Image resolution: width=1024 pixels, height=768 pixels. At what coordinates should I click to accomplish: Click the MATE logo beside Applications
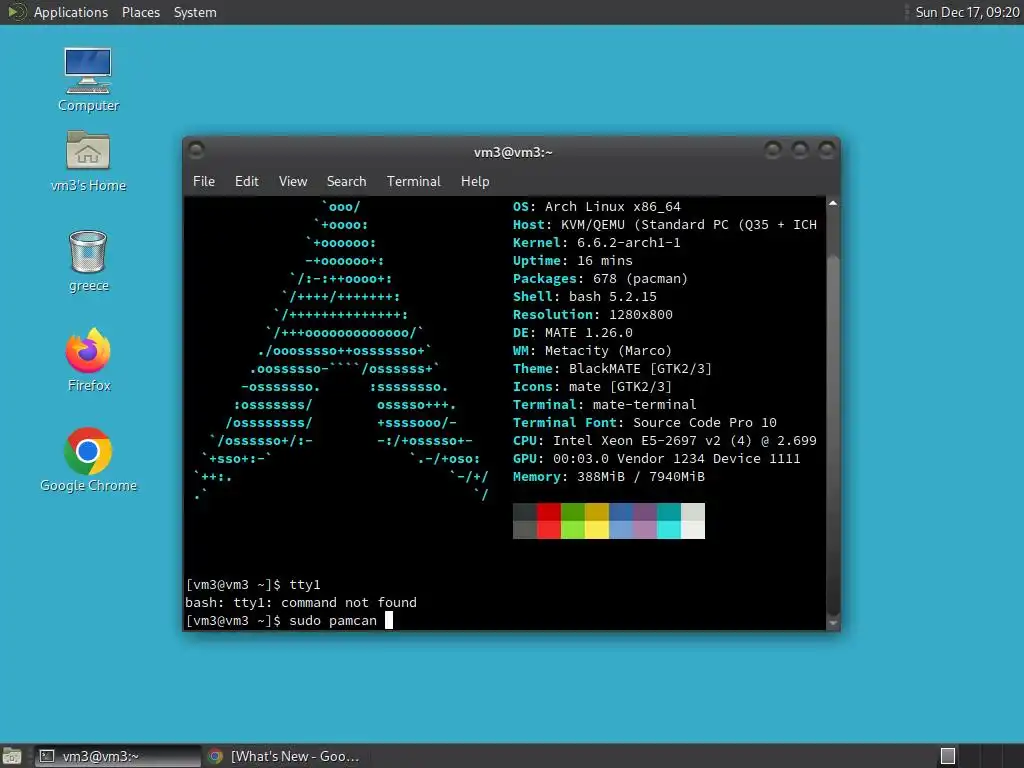15,12
